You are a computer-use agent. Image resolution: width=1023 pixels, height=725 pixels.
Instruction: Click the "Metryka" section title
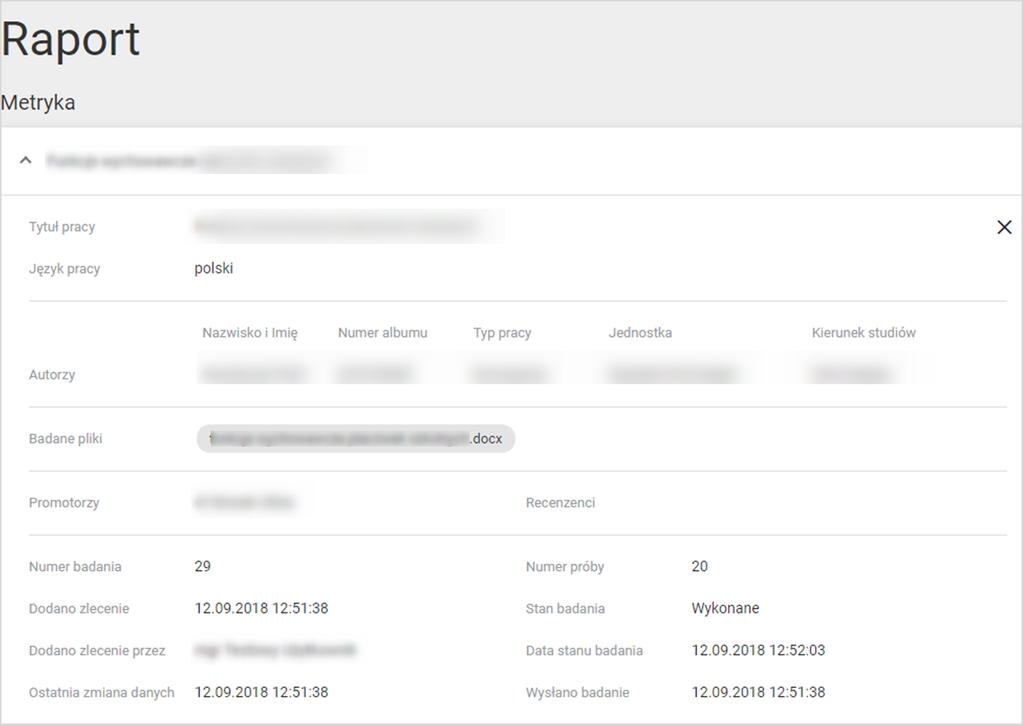(x=38, y=102)
